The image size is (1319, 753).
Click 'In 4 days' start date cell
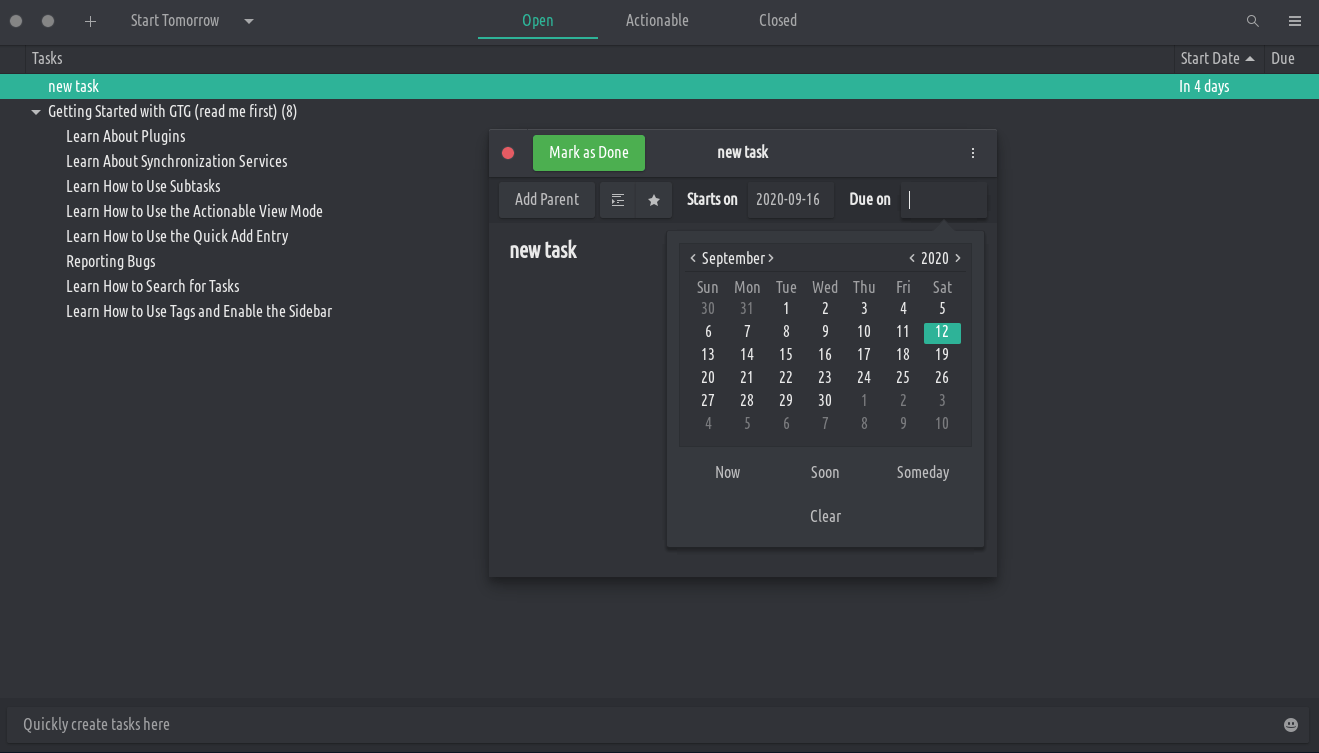pyautogui.click(x=1204, y=87)
